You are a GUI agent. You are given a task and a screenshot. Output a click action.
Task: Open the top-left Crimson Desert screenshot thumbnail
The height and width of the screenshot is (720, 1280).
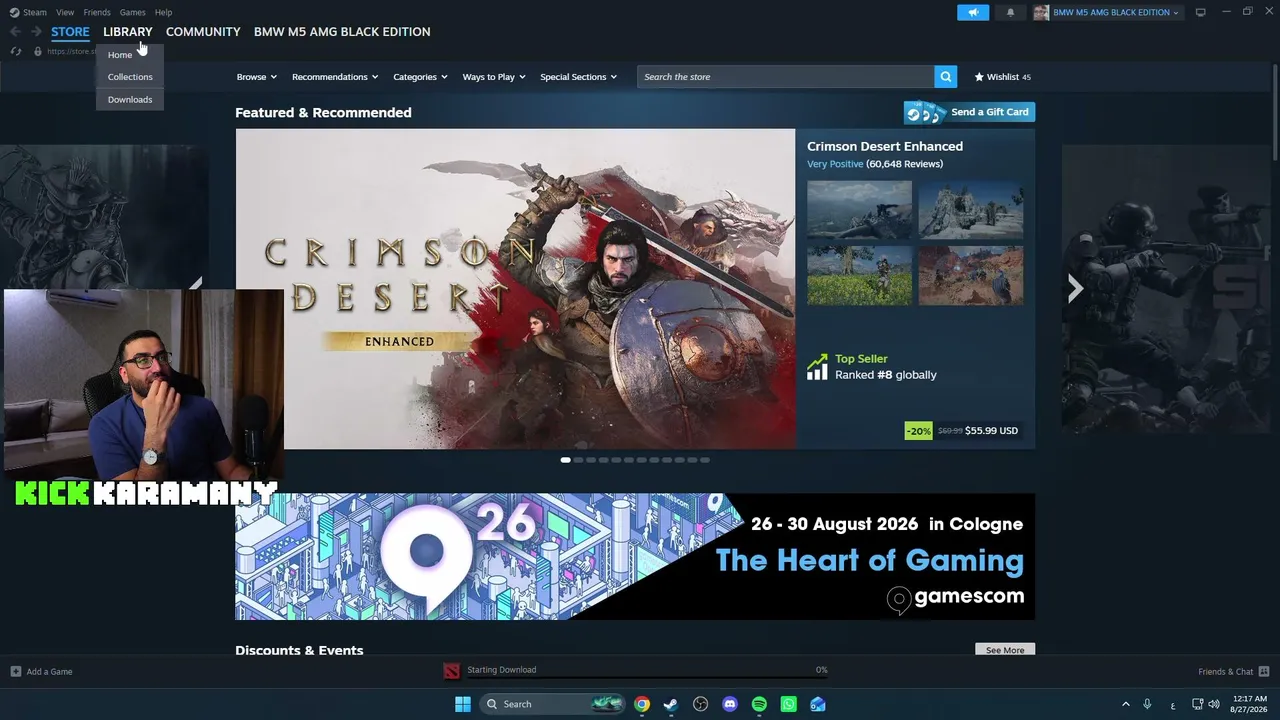point(859,210)
